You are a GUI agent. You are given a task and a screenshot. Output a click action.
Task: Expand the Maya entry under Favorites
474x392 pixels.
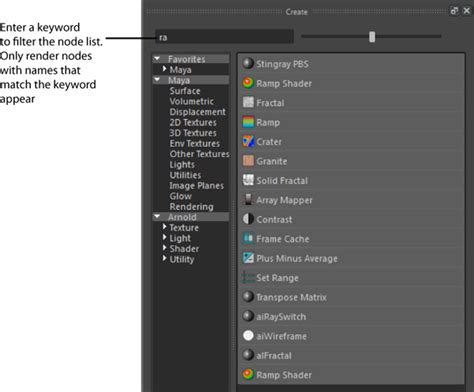click(x=164, y=69)
